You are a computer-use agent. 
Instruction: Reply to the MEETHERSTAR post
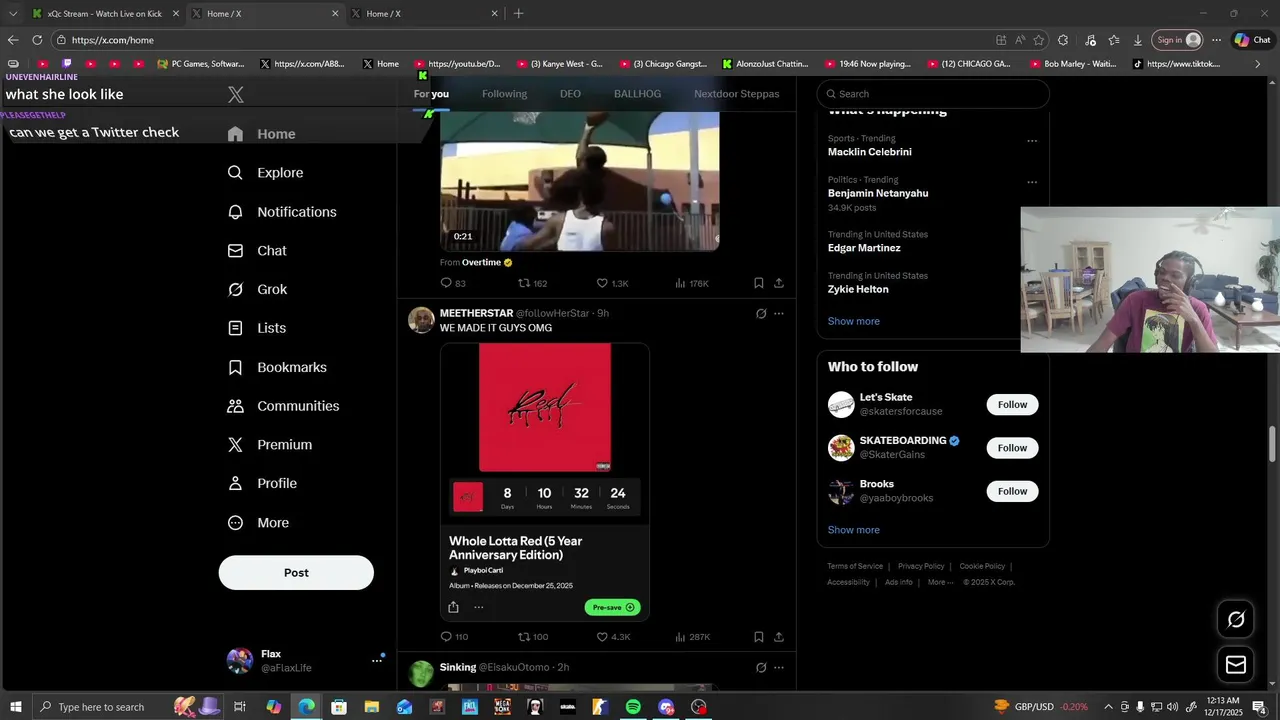tap(454, 637)
